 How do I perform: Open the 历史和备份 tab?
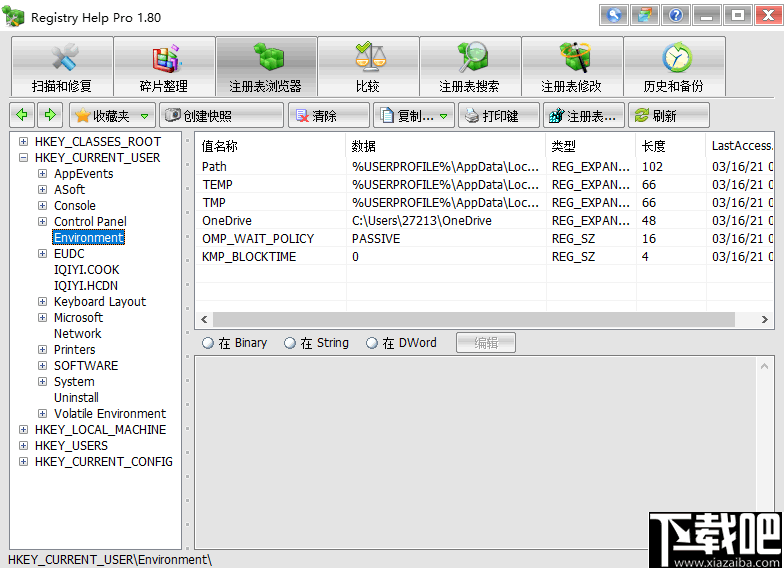pos(674,66)
